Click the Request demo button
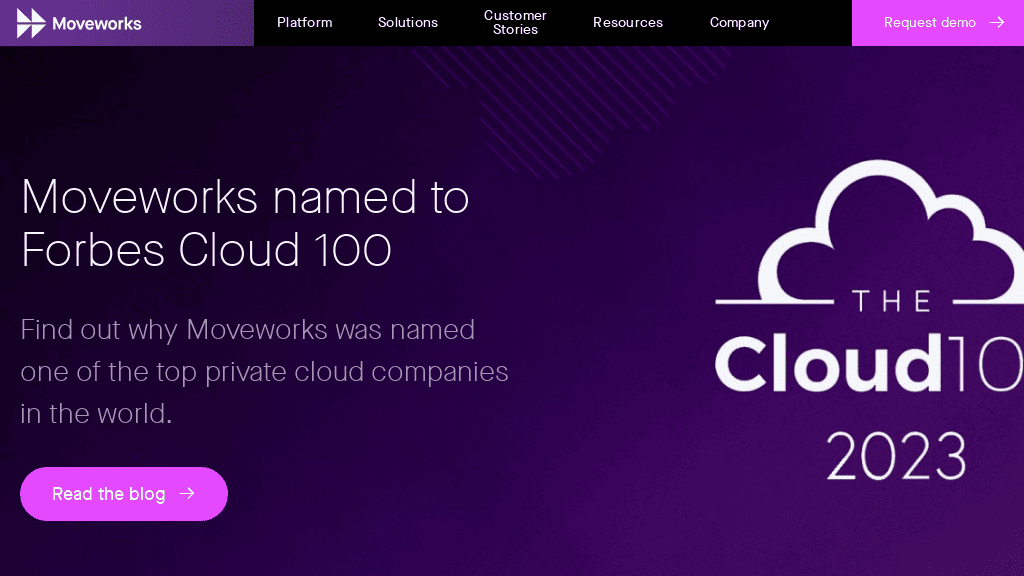1024x576 pixels. coord(930,22)
